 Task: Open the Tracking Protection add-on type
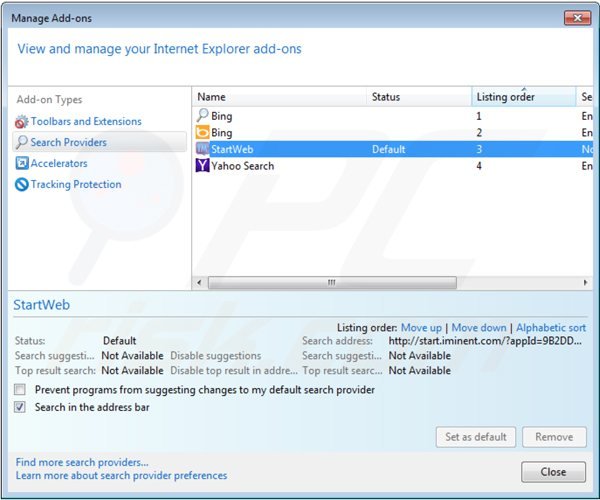tap(76, 184)
